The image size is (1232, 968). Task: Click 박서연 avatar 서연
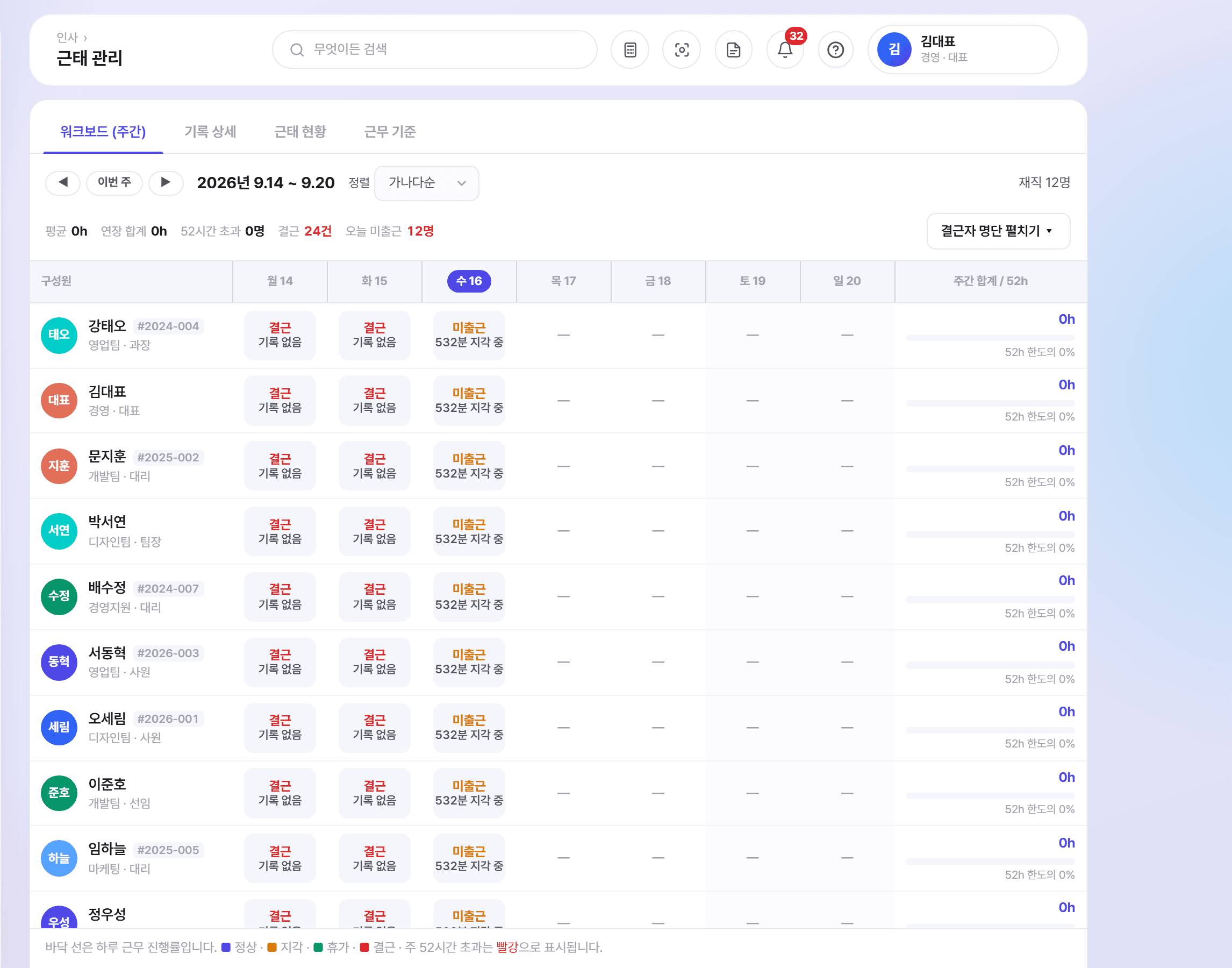(59, 531)
